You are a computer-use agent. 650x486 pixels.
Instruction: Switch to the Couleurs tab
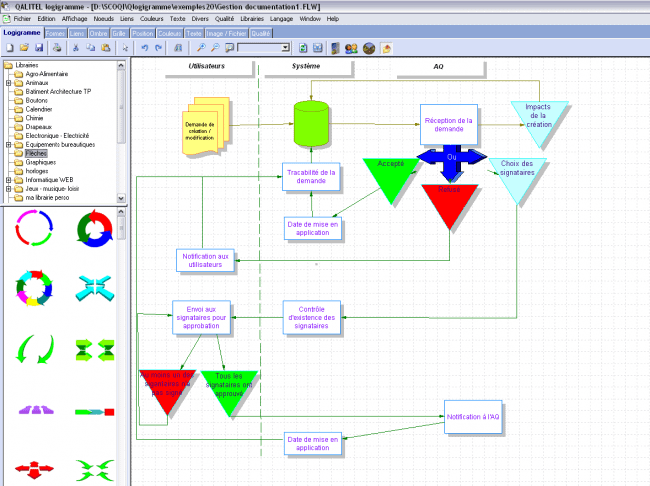point(170,34)
